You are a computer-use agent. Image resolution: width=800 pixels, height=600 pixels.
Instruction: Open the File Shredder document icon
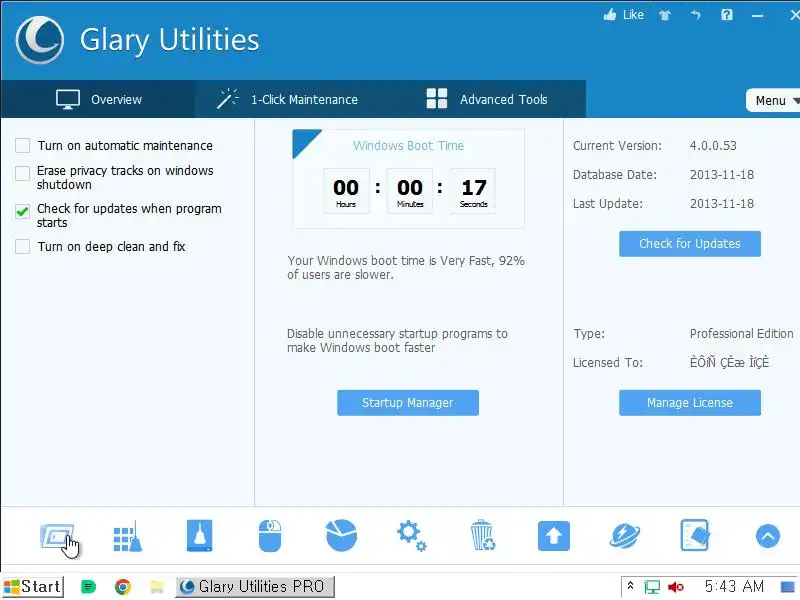click(695, 536)
